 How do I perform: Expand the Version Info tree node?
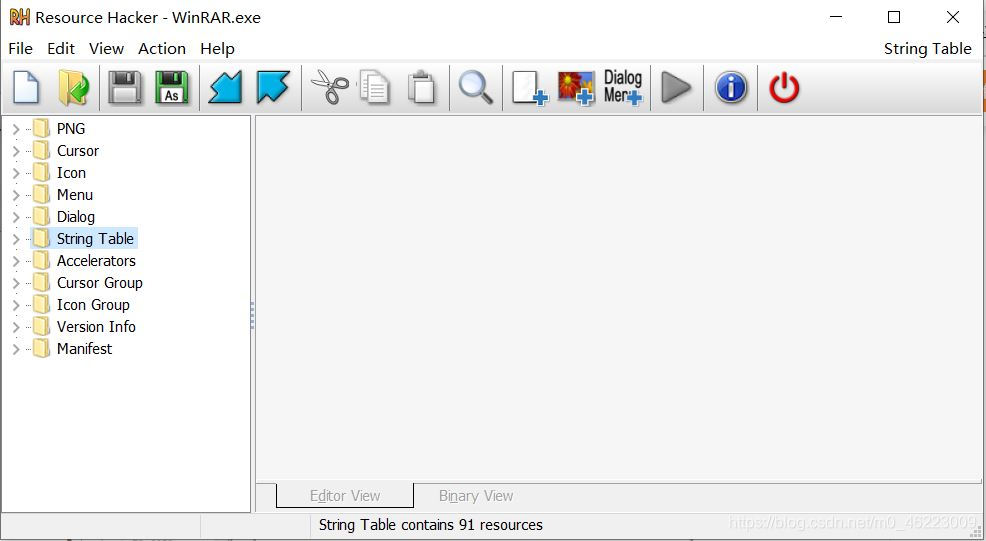tap(16, 327)
